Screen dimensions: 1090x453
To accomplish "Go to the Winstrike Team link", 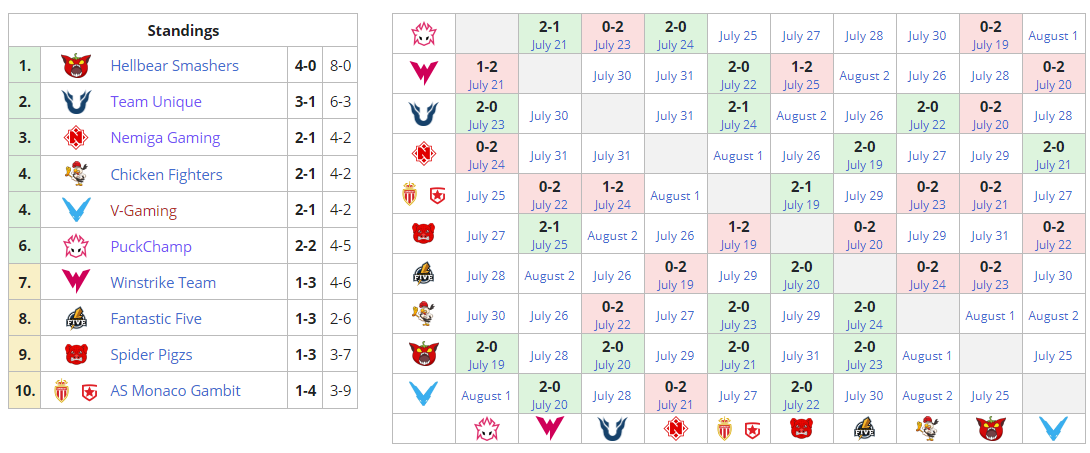I will point(163,283).
